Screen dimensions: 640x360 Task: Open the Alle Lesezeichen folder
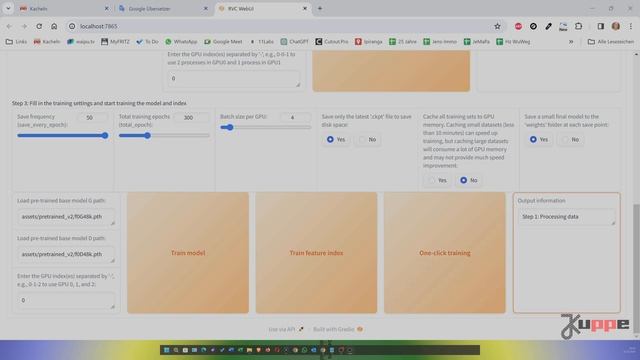coord(611,42)
